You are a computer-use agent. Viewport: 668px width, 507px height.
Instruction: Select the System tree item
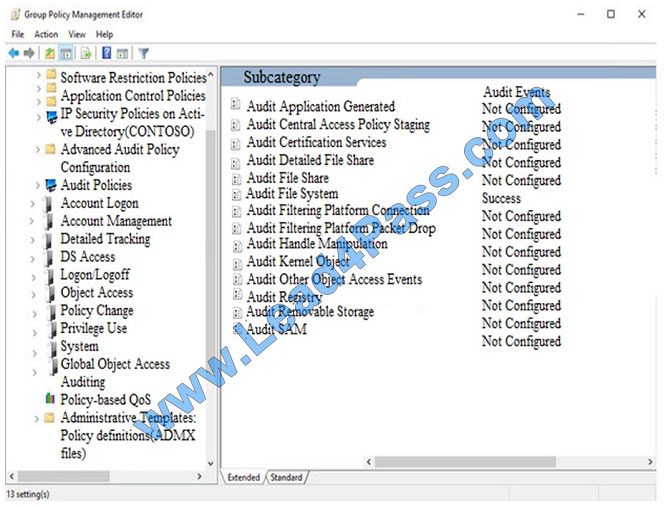click(x=79, y=346)
